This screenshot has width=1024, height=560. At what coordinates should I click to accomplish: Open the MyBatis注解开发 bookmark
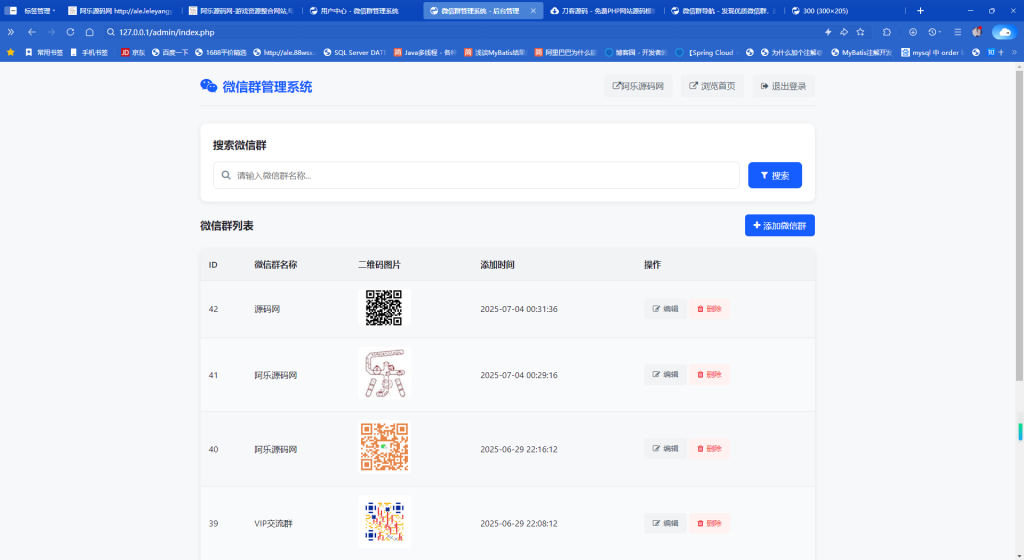pyautogui.click(x=861, y=52)
